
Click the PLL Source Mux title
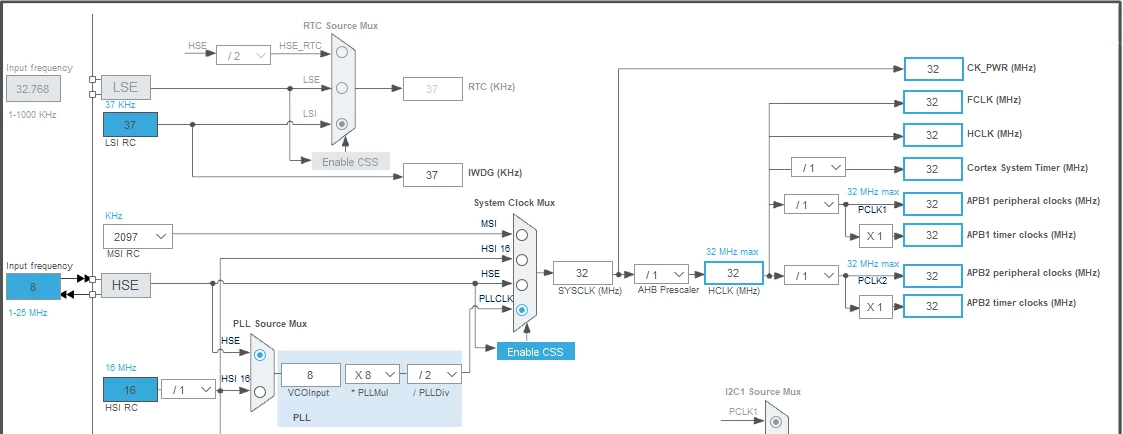(270, 324)
